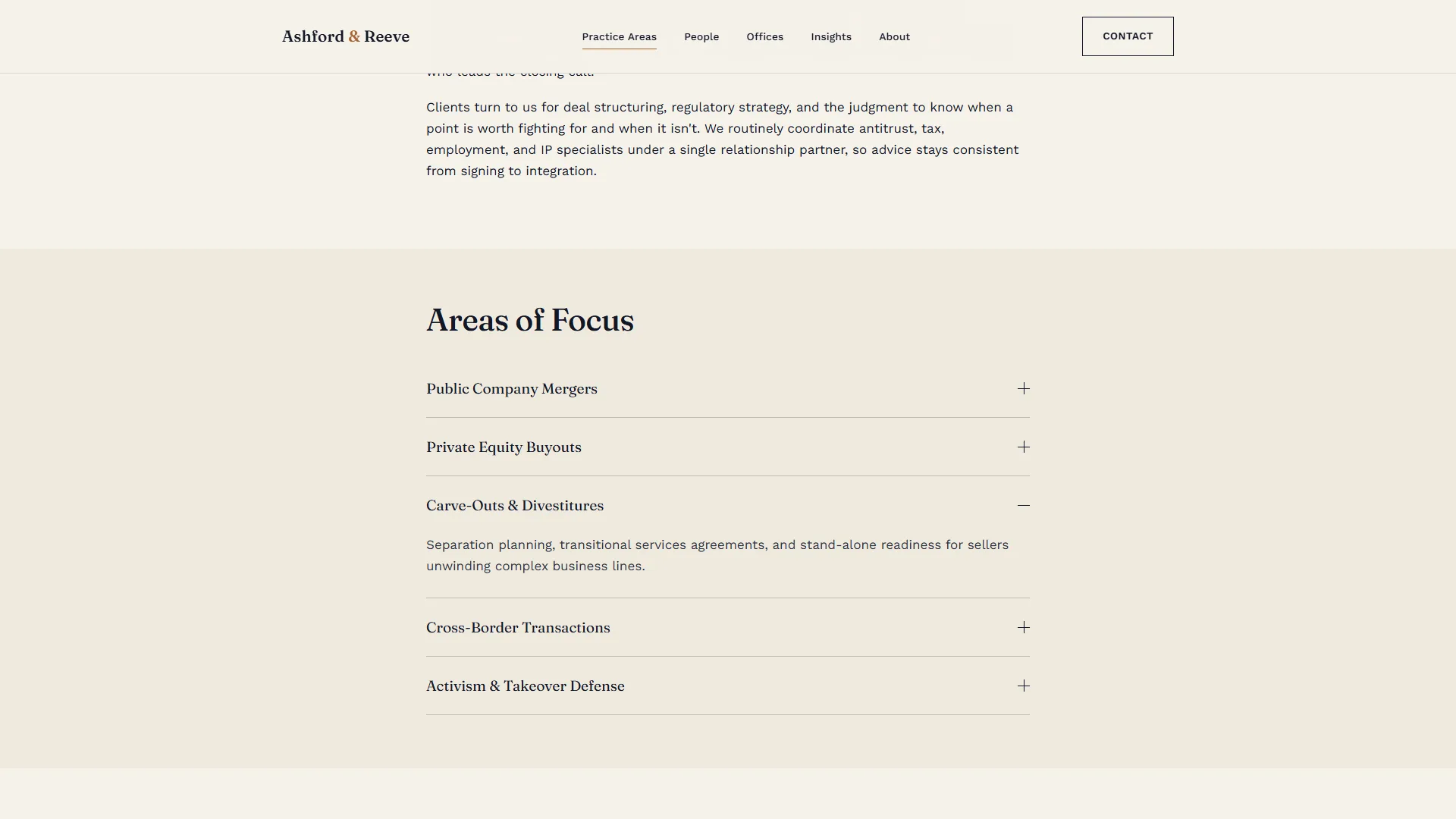Select Insights in the top navigation
The width and height of the screenshot is (1456, 819).
click(831, 36)
